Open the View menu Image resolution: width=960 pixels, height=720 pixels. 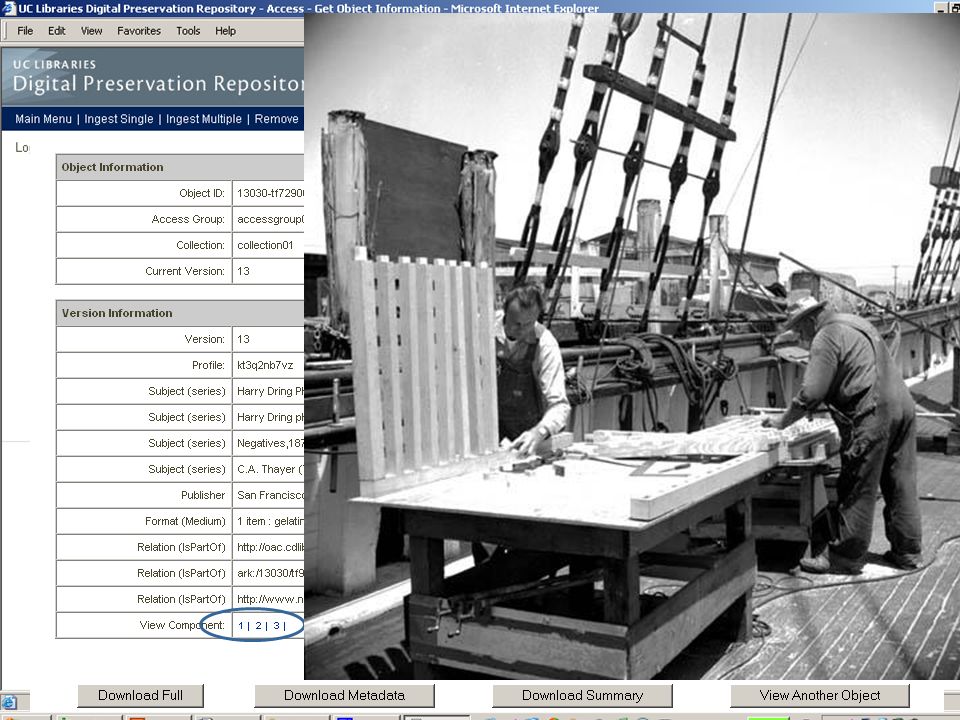point(91,31)
